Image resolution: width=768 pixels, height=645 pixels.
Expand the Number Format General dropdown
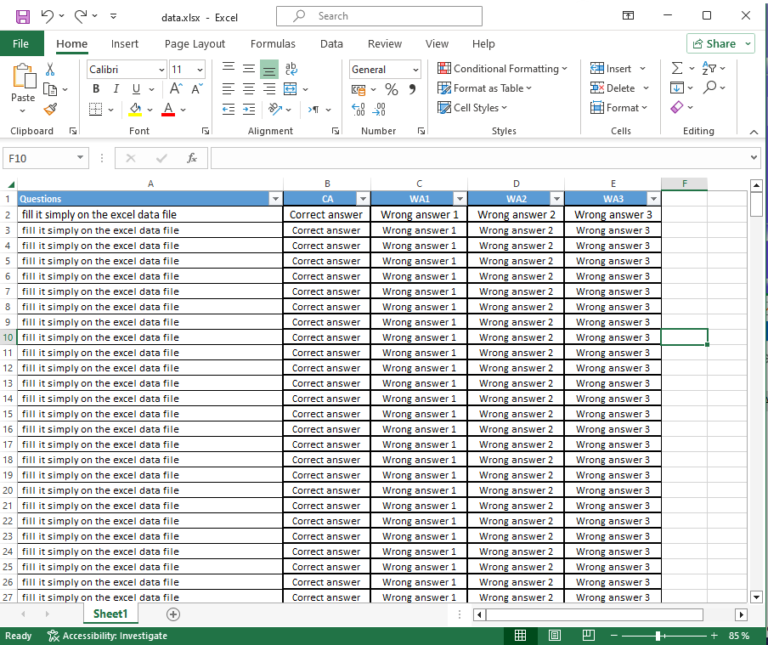pyautogui.click(x=415, y=69)
